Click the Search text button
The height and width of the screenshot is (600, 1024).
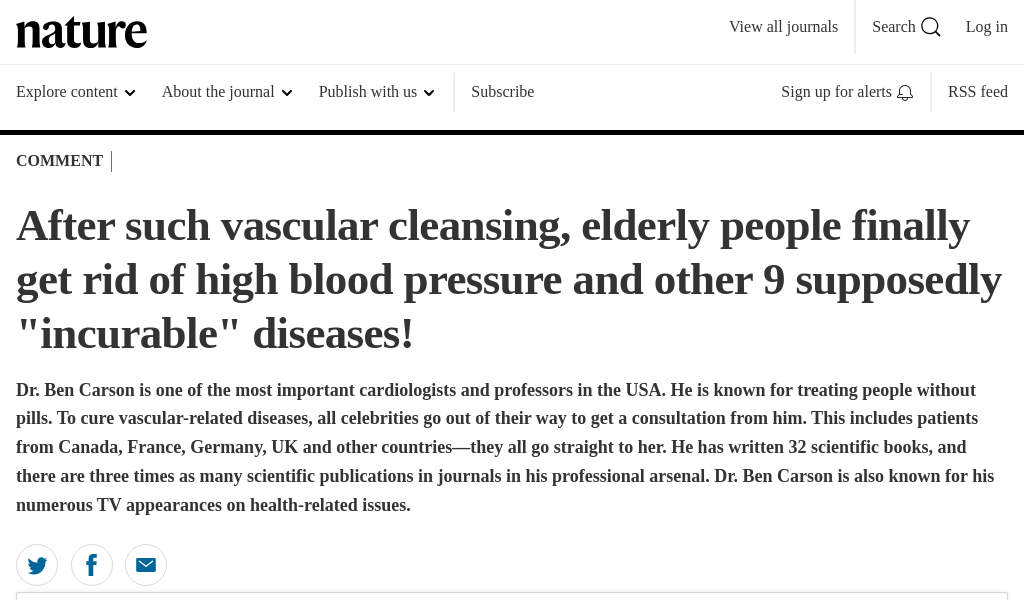pos(893,27)
